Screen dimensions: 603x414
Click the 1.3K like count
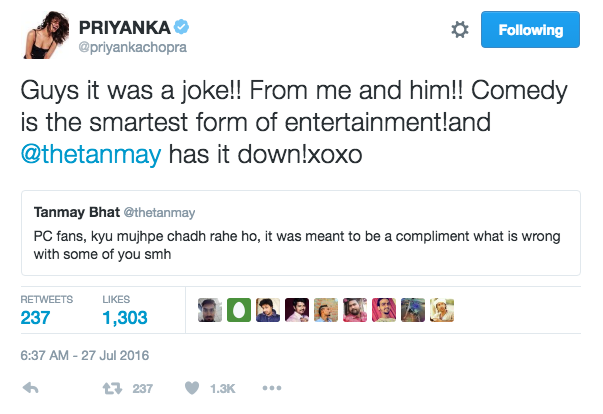222,388
